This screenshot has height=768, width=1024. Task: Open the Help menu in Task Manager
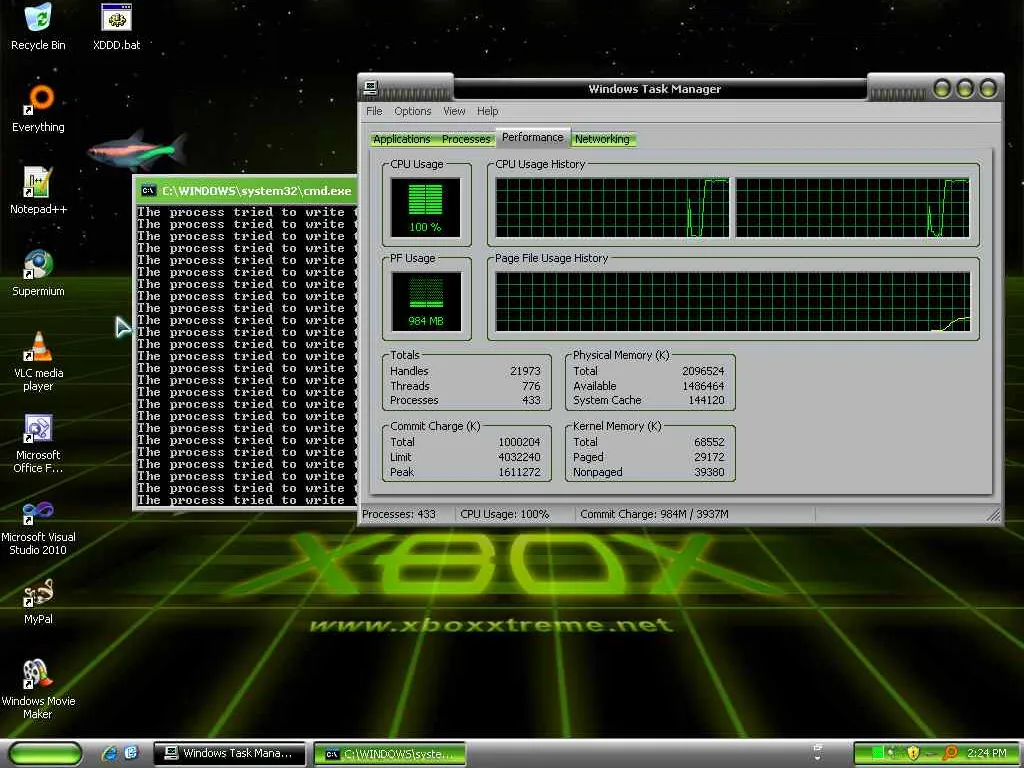click(487, 111)
